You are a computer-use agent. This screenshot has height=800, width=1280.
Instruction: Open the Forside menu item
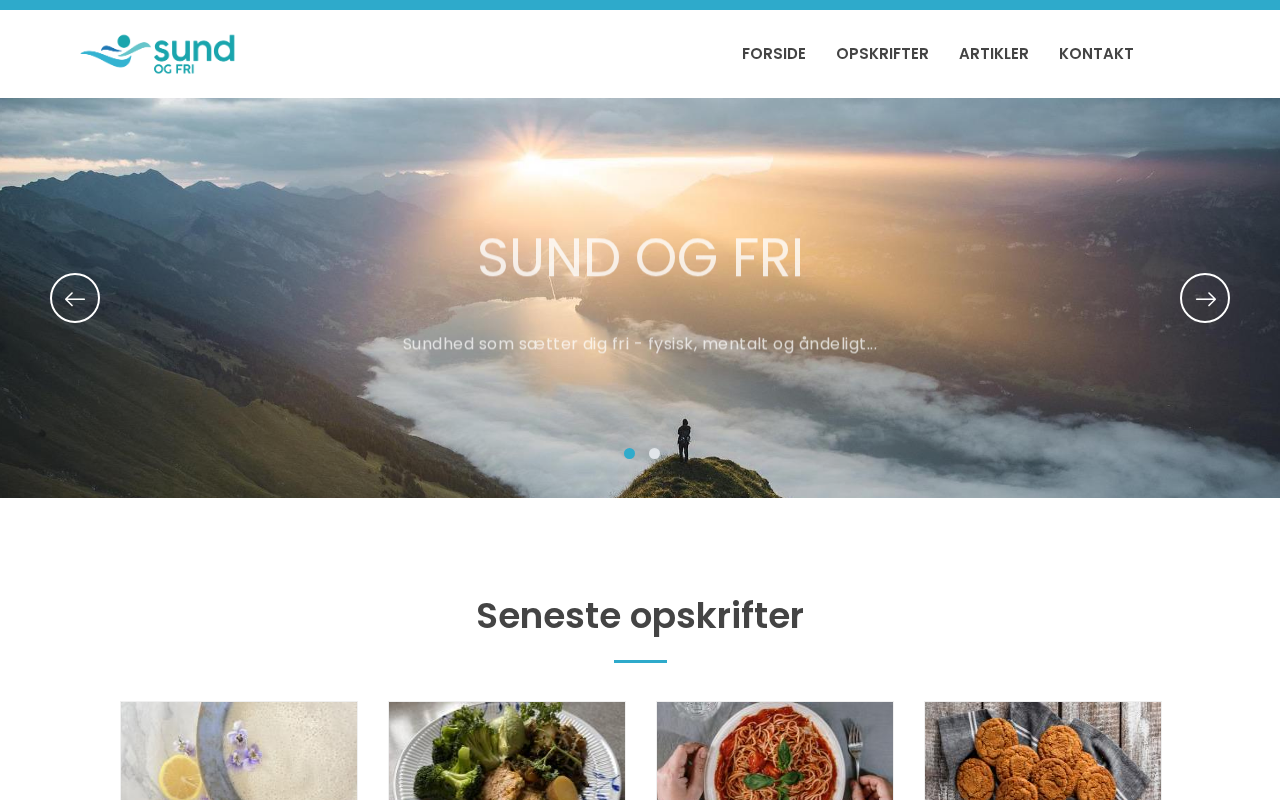[774, 54]
